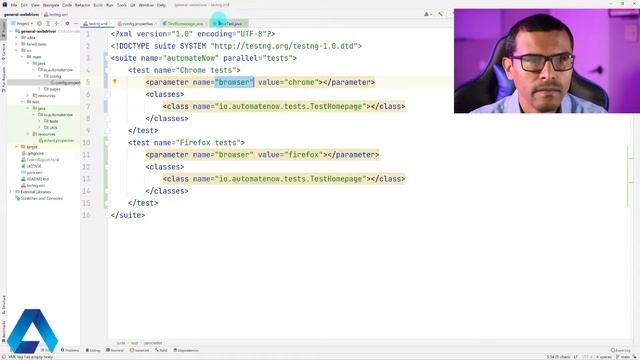Open the File menu
Image resolution: width=640 pixels, height=360 pixels.
click(x=14, y=5)
